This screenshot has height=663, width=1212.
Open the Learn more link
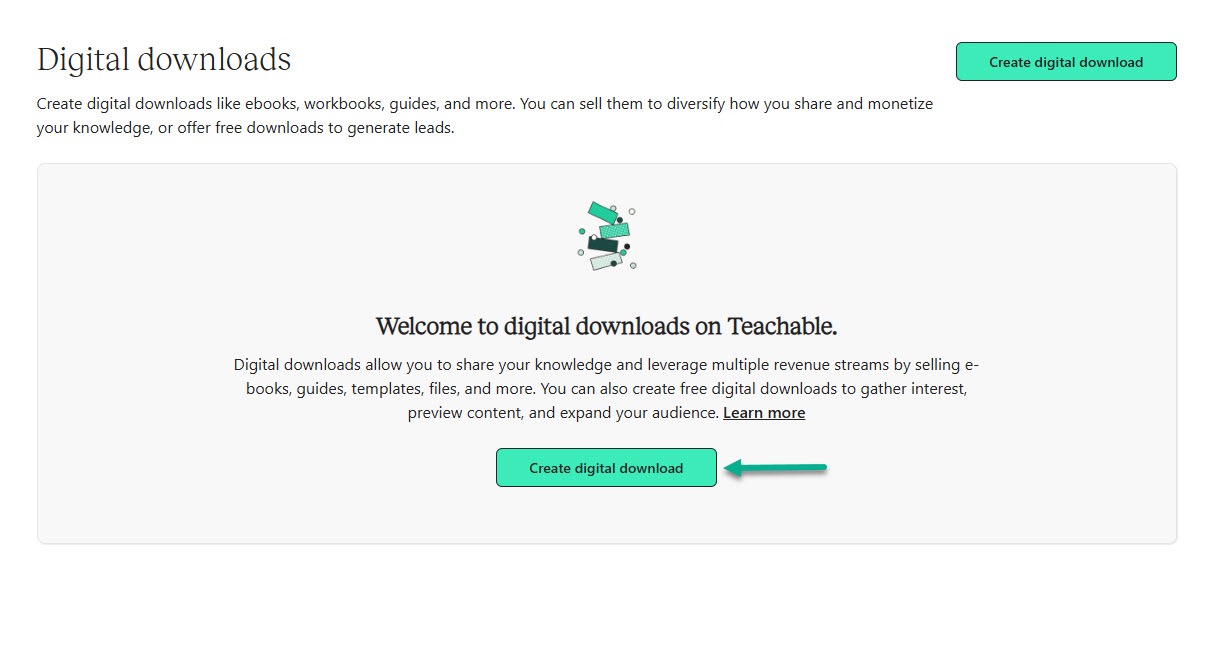764,412
